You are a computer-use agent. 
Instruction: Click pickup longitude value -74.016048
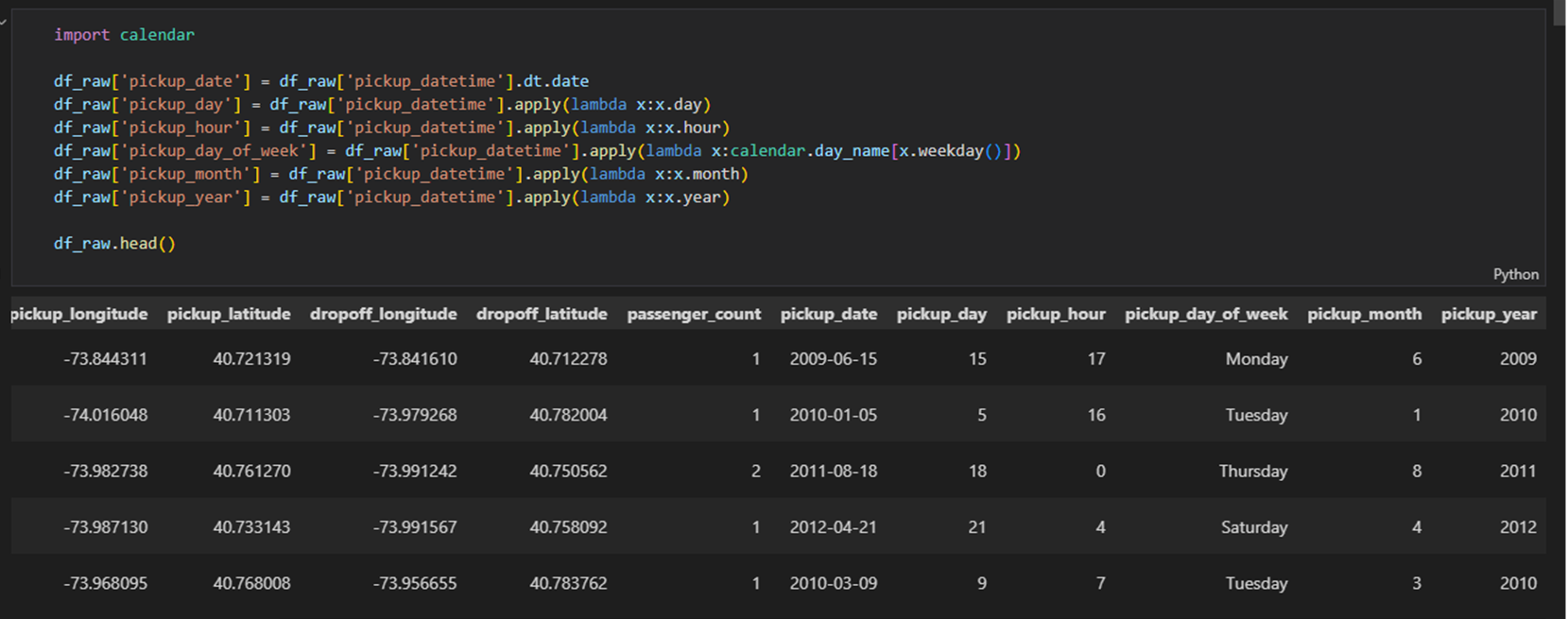pos(105,415)
